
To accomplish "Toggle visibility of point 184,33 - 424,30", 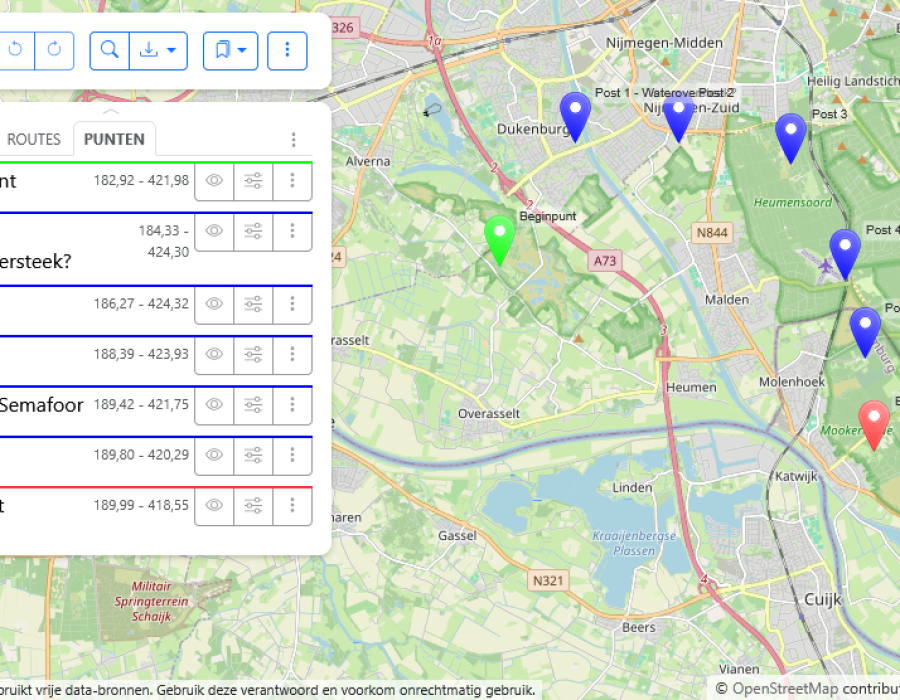I will (214, 231).
